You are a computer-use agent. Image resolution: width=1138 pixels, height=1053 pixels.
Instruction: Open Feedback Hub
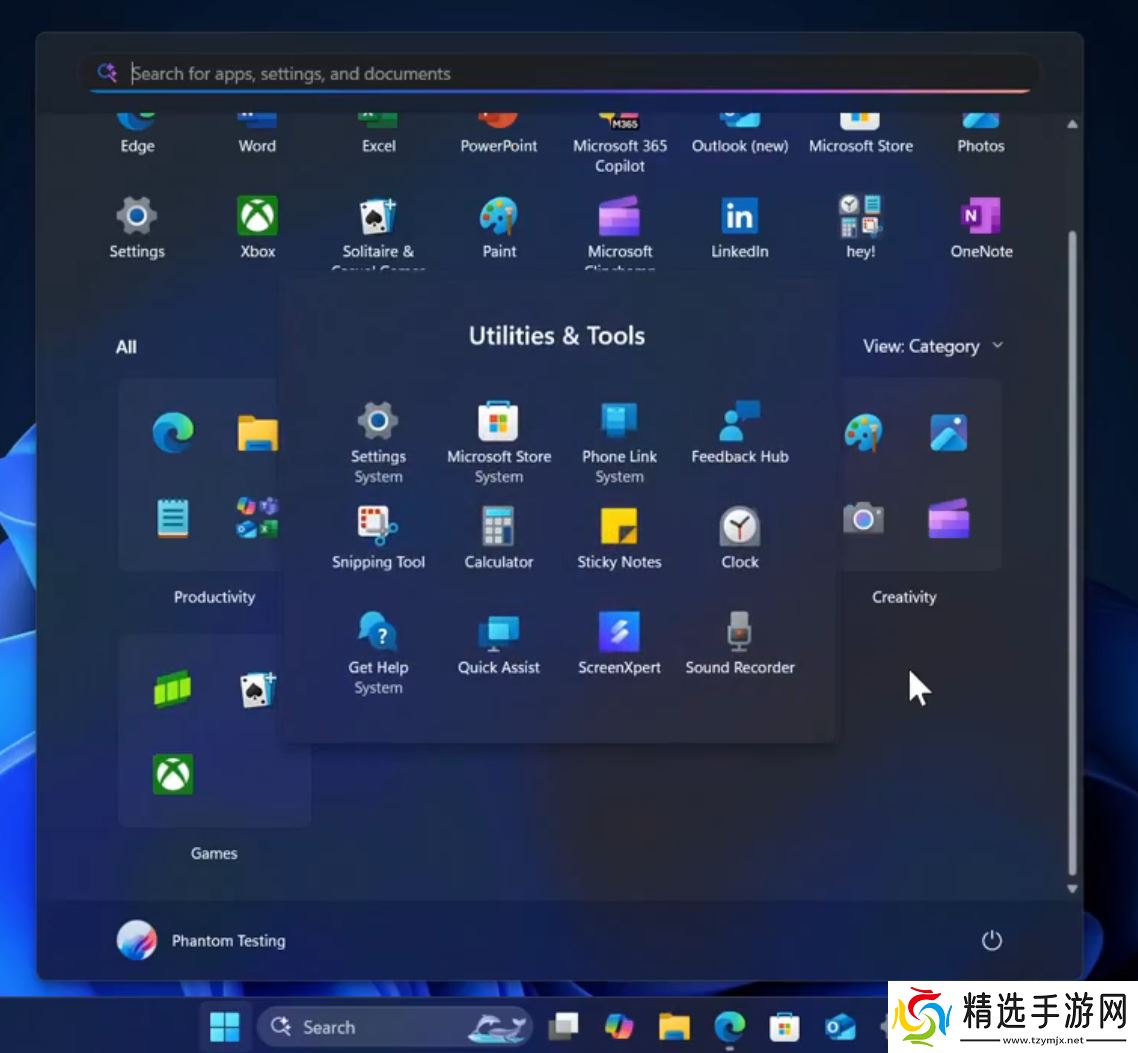[740, 432]
